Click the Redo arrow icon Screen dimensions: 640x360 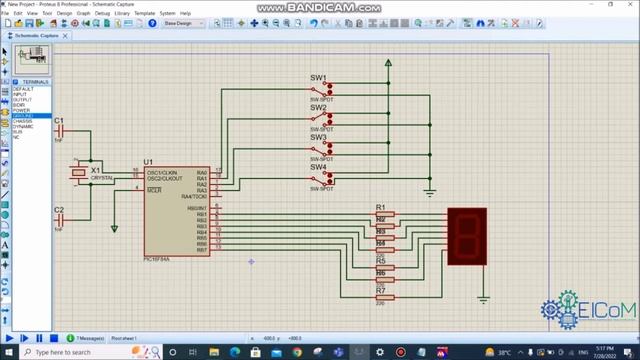coord(324,23)
